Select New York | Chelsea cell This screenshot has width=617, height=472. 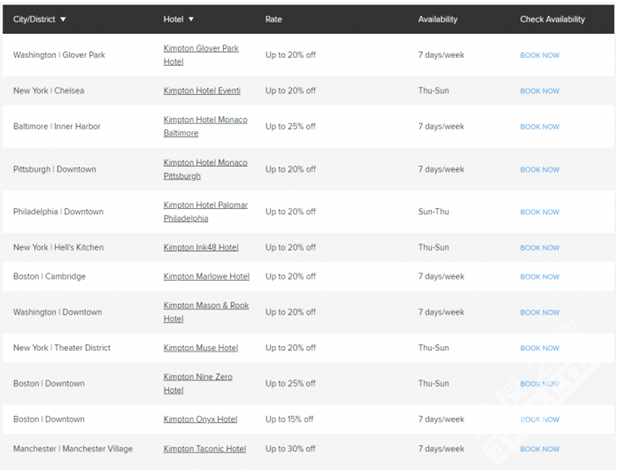pyautogui.click(x=49, y=91)
